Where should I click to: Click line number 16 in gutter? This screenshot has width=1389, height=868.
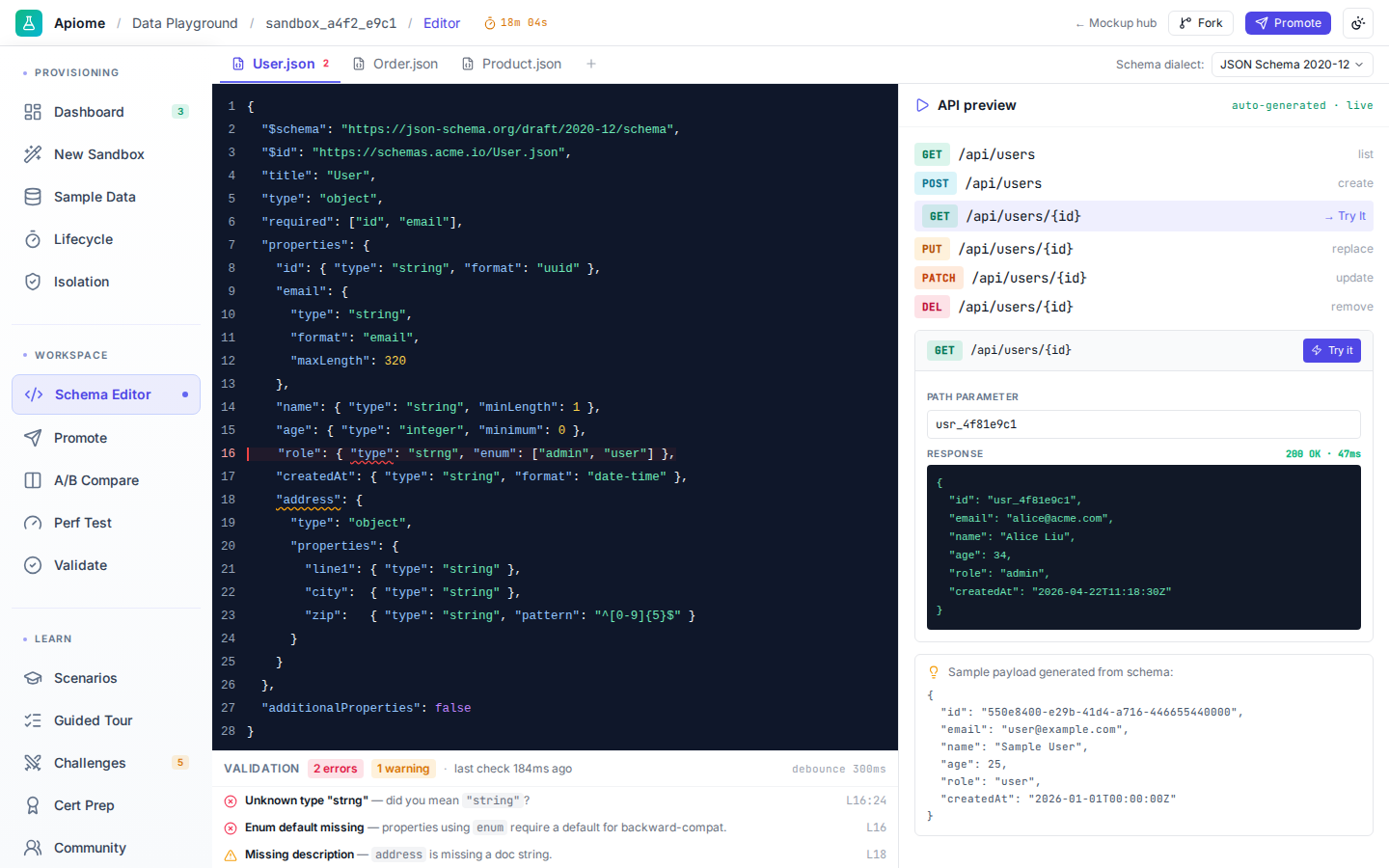[229, 453]
